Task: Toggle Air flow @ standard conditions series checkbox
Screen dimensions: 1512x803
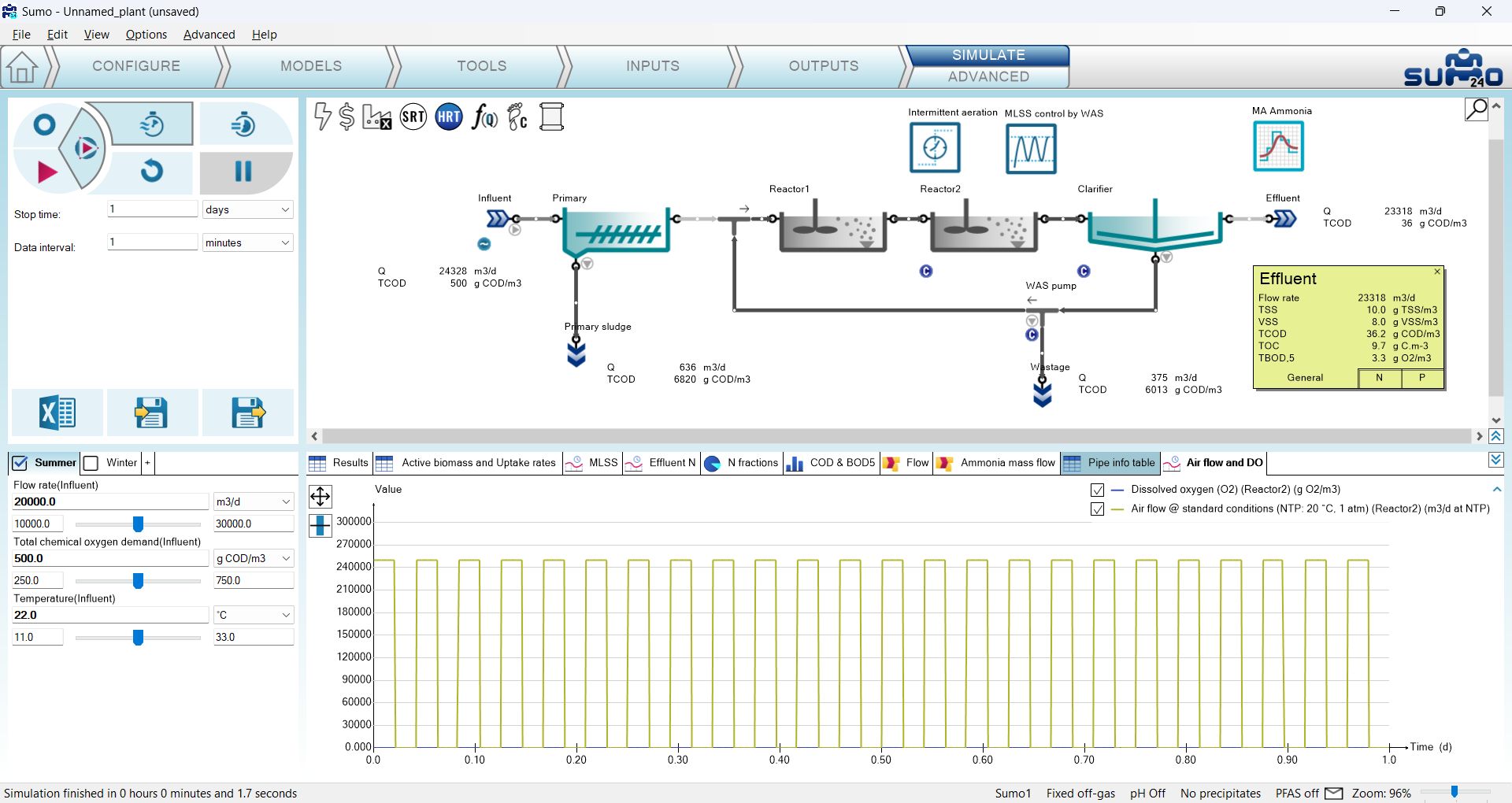Action: (1097, 509)
